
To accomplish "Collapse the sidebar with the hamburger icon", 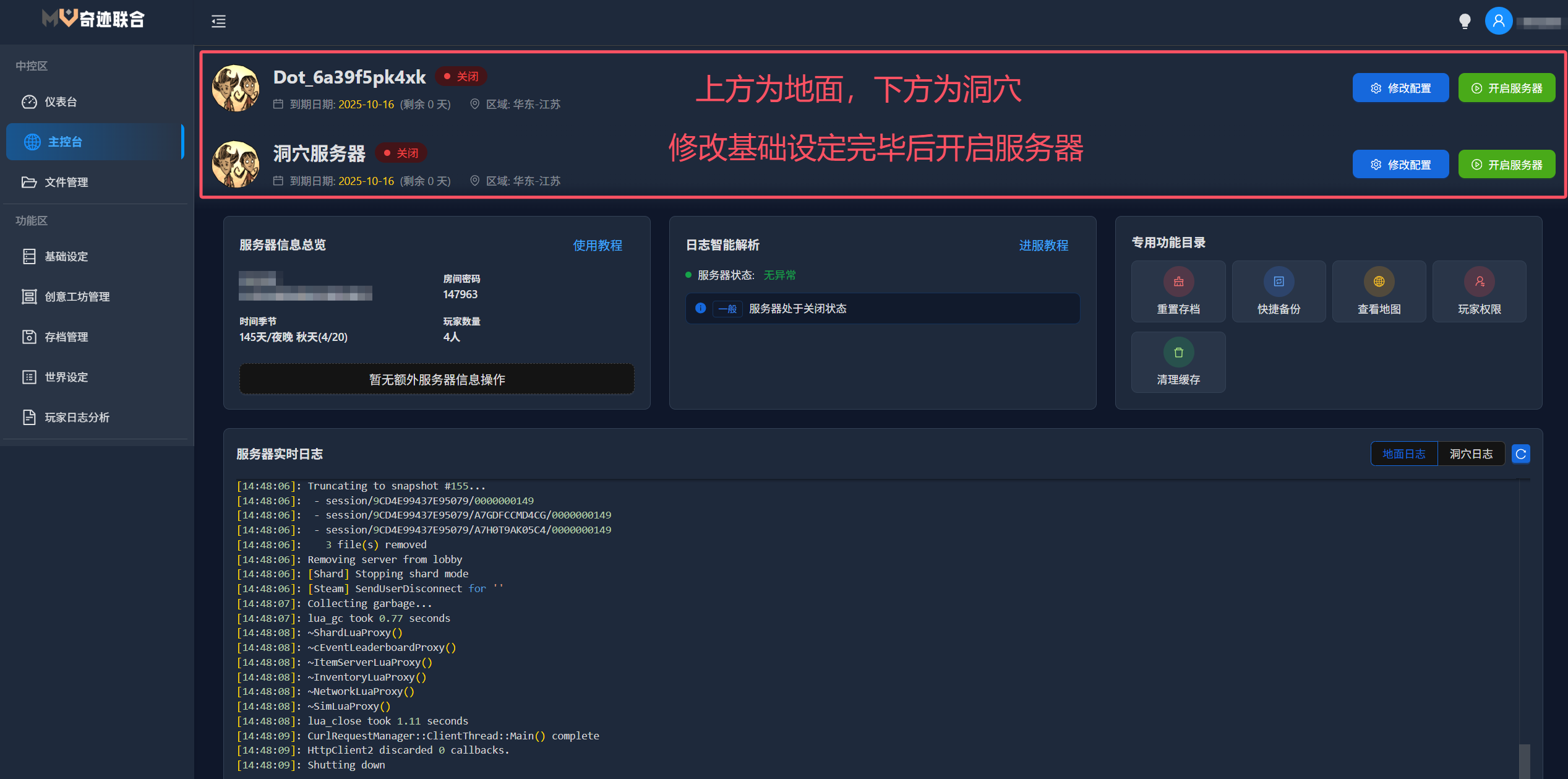I will click(218, 22).
